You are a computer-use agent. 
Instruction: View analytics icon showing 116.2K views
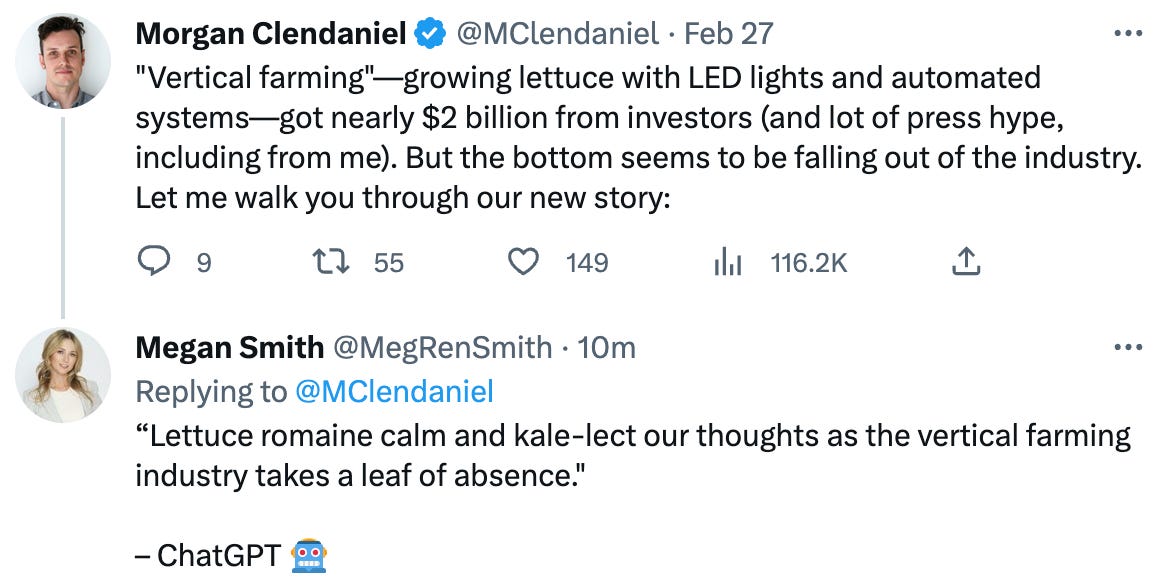click(726, 262)
